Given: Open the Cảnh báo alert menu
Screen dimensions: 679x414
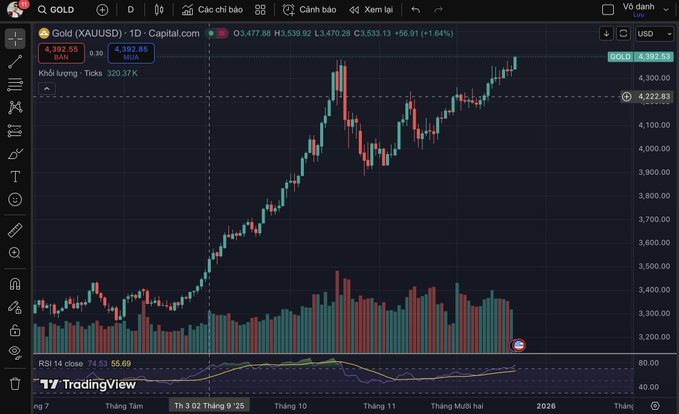Looking at the screenshot, I should coord(308,9).
